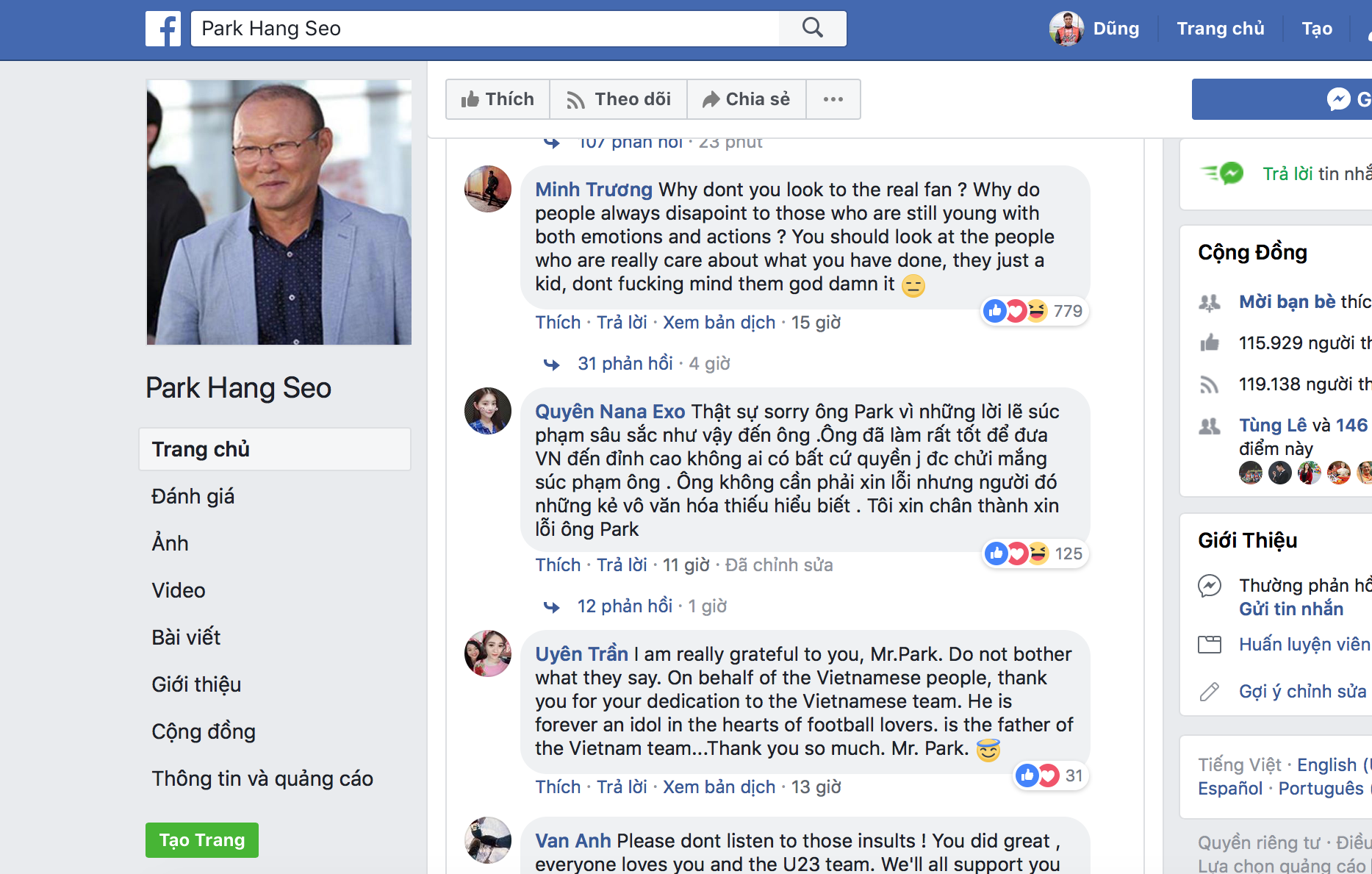Select the Cộng đồng sidebar tab

[204, 731]
